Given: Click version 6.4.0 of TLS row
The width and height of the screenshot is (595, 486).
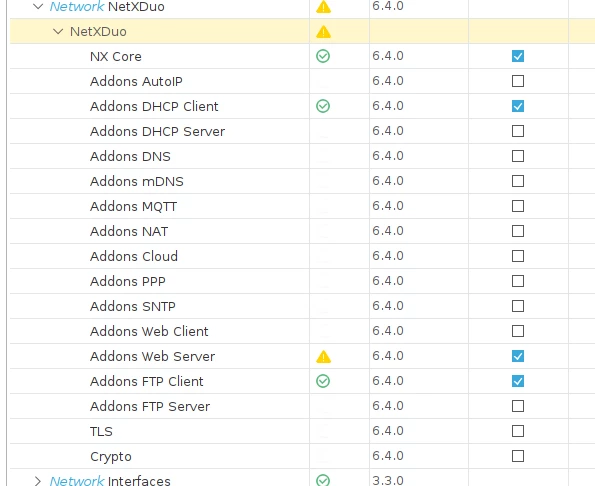Looking at the screenshot, I should [x=388, y=431].
